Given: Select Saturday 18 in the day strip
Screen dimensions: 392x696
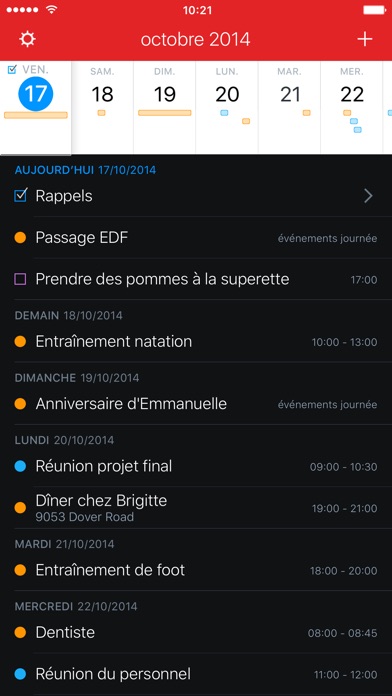Looking at the screenshot, I should coord(103,107).
